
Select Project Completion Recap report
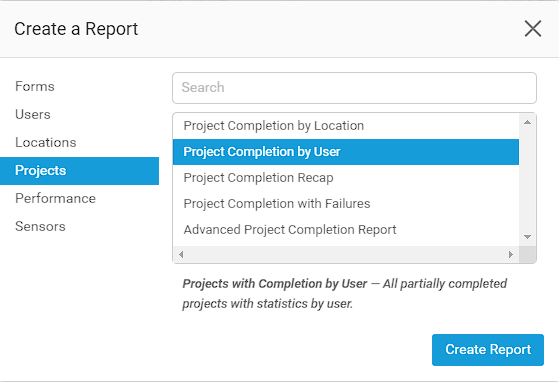point(346,178)
